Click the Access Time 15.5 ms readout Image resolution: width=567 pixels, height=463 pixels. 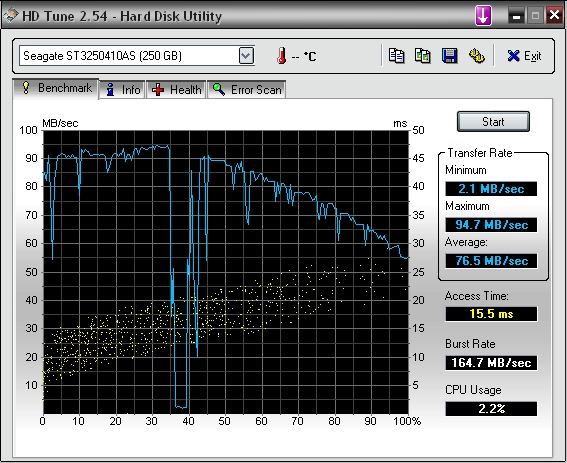click(x=491, y=314)
